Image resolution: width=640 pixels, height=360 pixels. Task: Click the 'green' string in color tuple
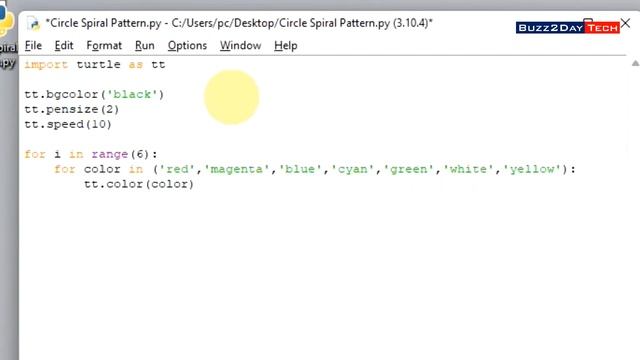[x=408, y=169]
